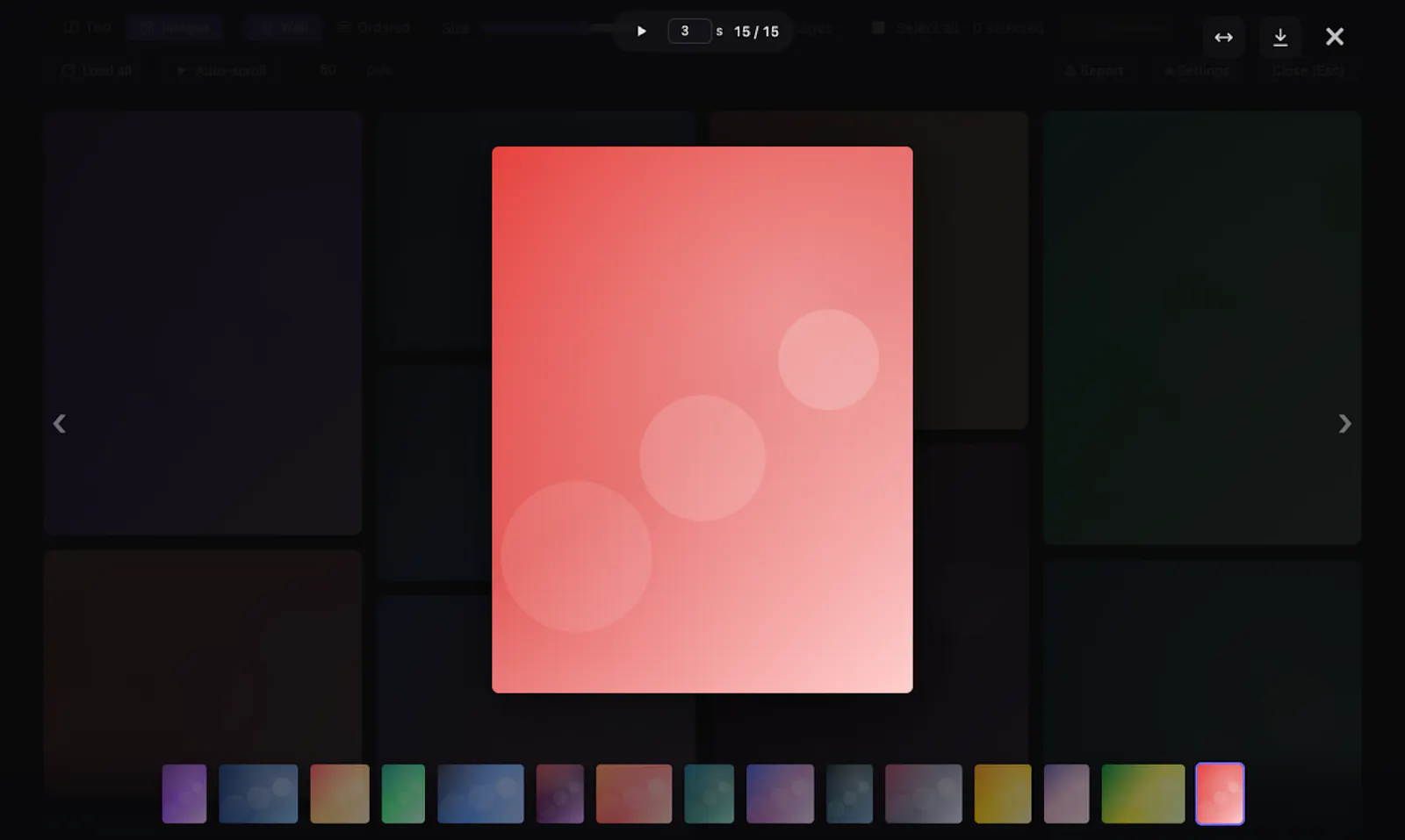Open the bright purple thumbnail in the filmstrip
Viewport: 1405px width, 840px height.
pyautogui.click(x=184, y=793)
